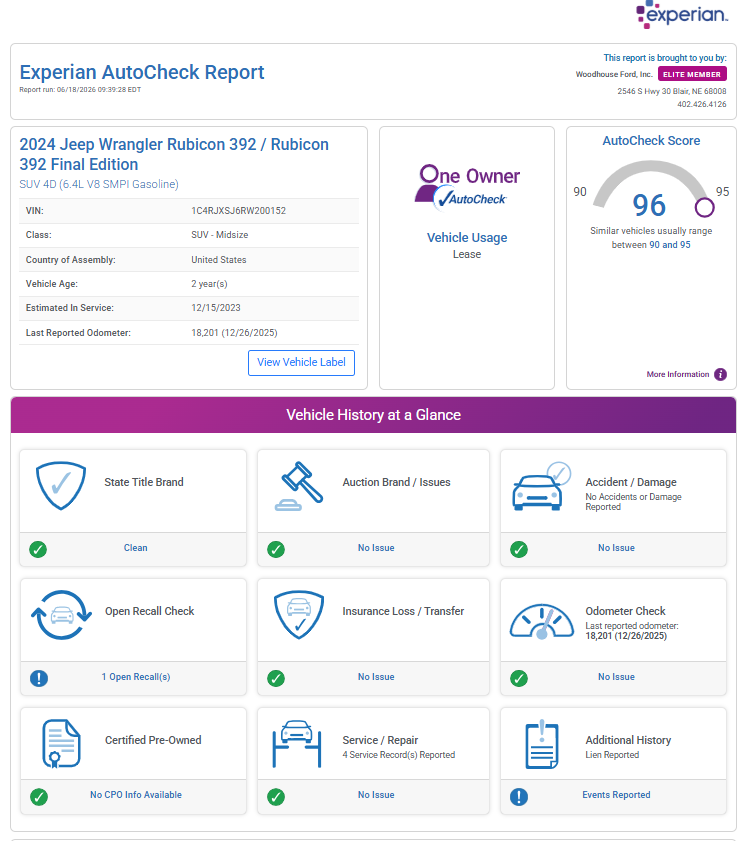Screen dimensions: 748x841
Task: Click the One Owner AutoCheck badge
Action: [467, 187]
